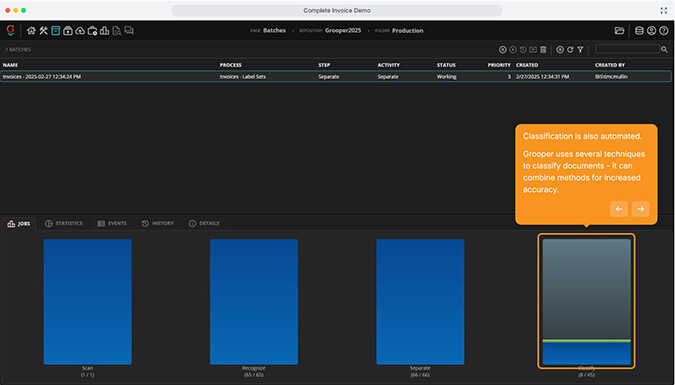Click the first circular batch action icon
This screenshot has width=675, height=385.
click(x=502, y=50)
